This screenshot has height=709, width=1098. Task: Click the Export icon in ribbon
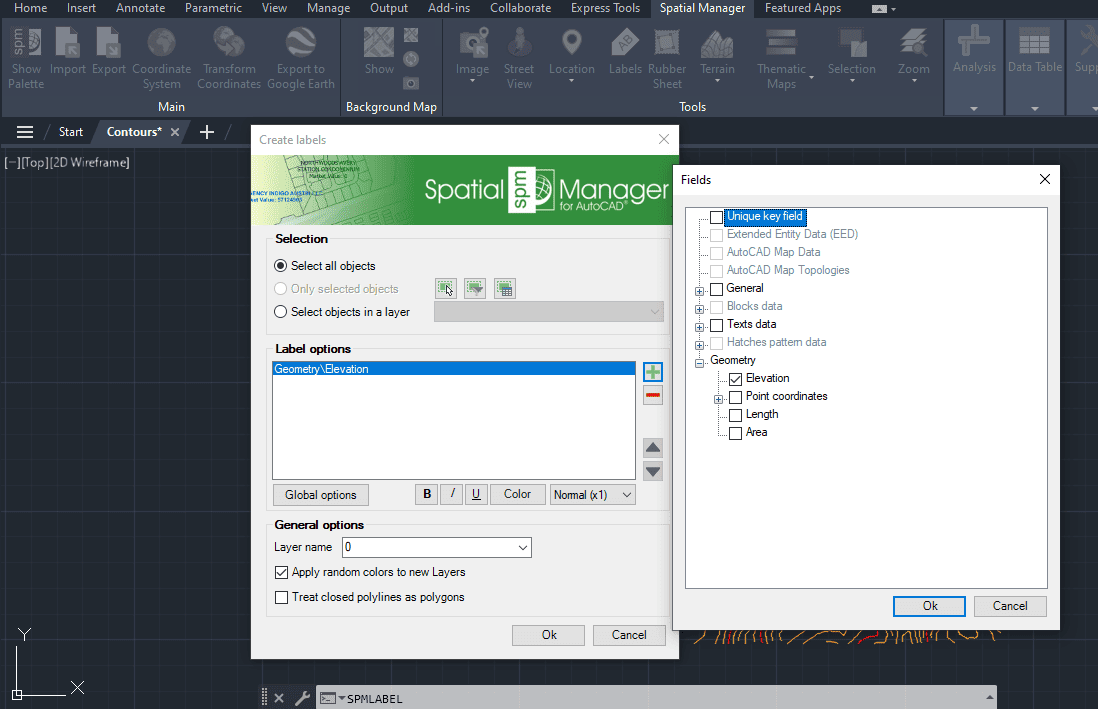click(x=109, y=51)
